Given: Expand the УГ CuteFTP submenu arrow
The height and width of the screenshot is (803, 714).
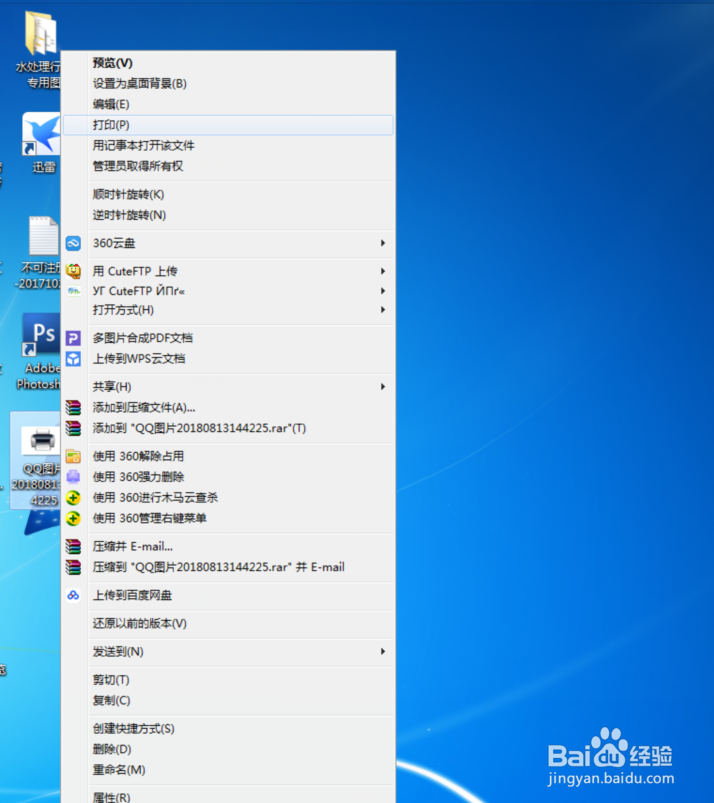Looking at the screenshot, I should [x=383, y=291].
